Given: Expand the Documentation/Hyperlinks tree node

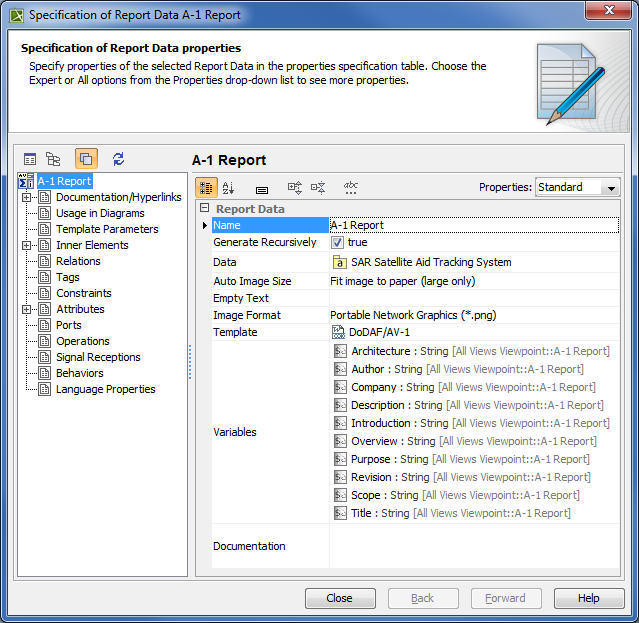Looking at the screenshot, I should coord(26,197).
